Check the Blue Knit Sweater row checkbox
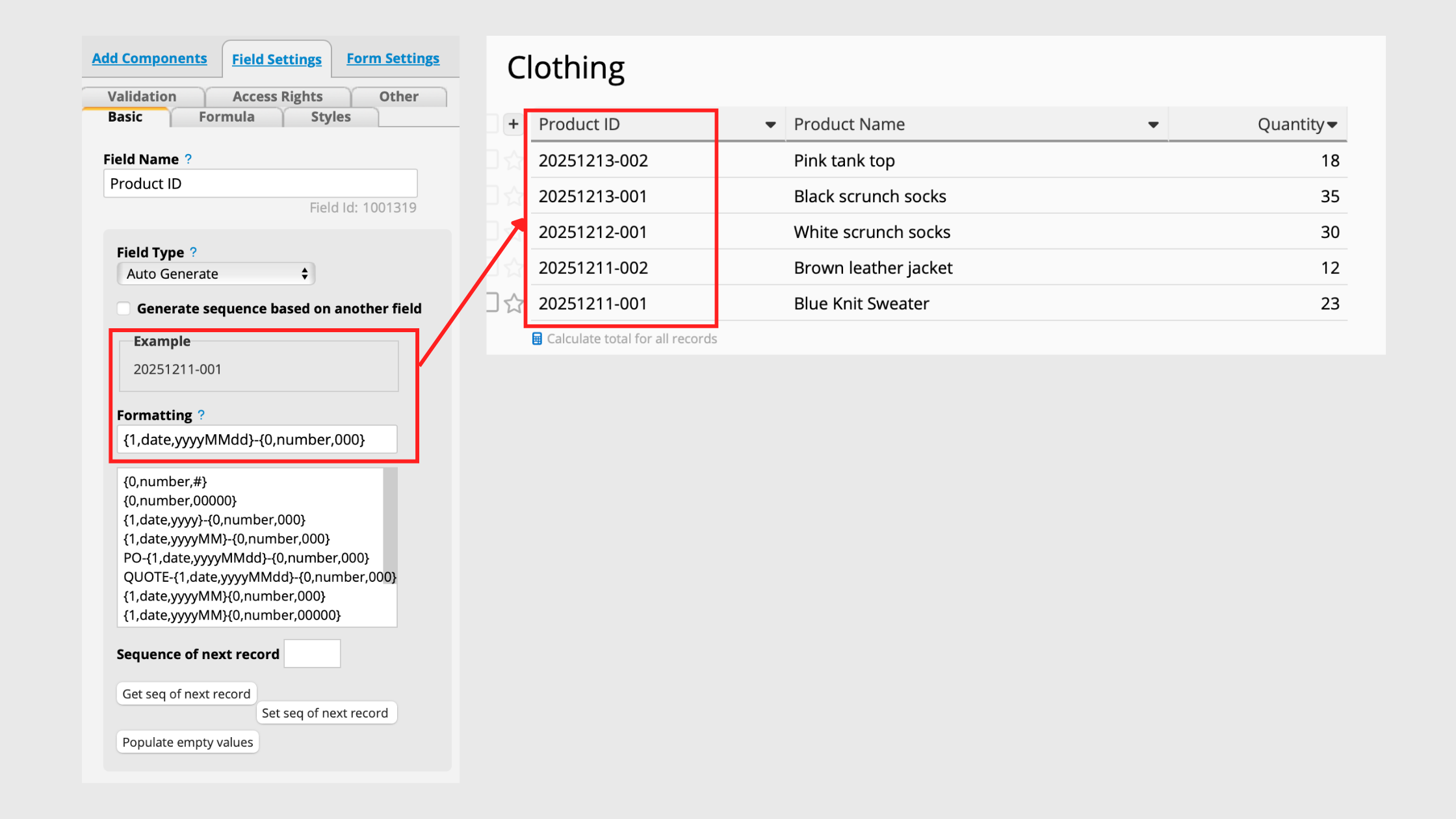The image size is (1456, 819). [x=492, y=302]
